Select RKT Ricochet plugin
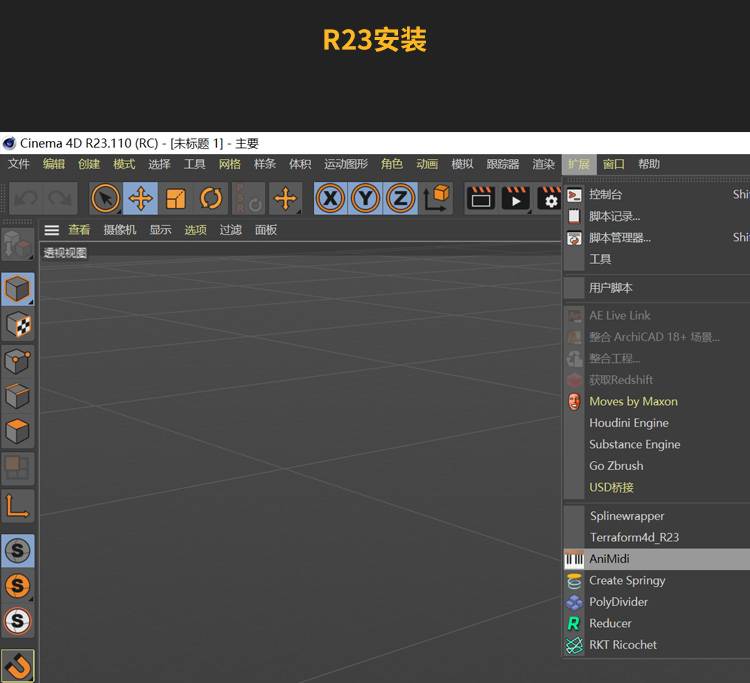The image size is (750, 683). point(657,645)
